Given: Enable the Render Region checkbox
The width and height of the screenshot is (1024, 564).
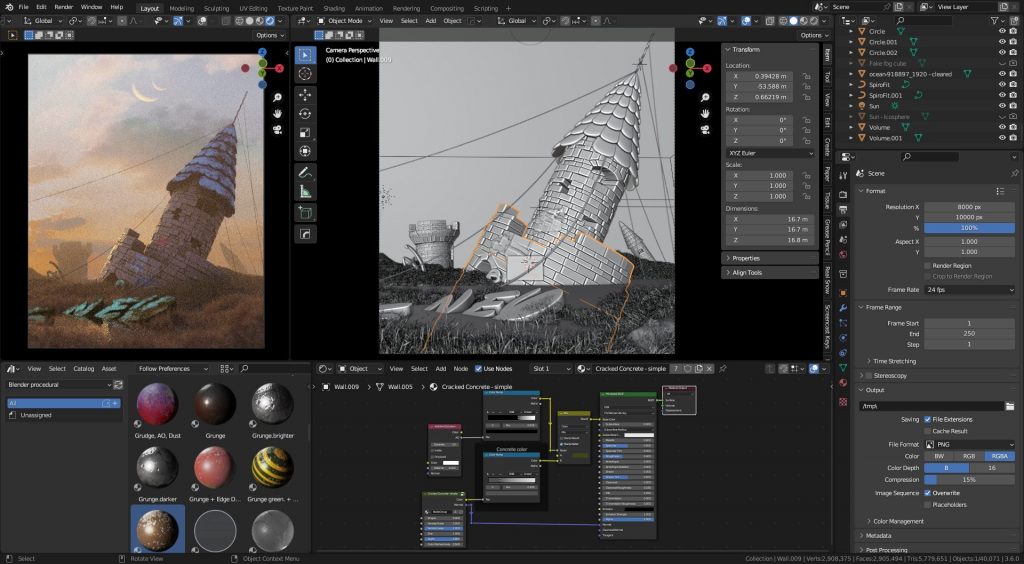Looking at the screenshot, I should [x=927, y=265].
